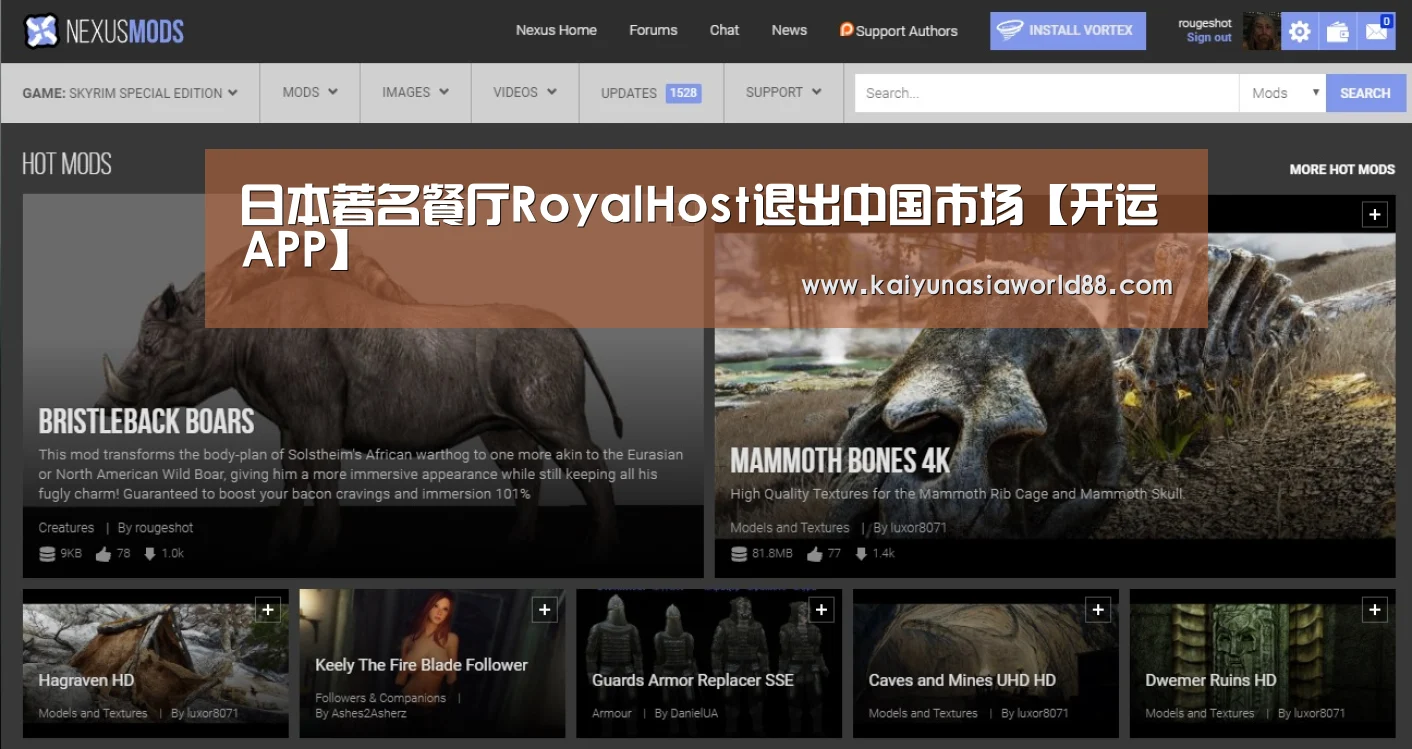Click Followers & Companions category link
The height and width of the screenshot is (749, 1412).
coord(381,698)
